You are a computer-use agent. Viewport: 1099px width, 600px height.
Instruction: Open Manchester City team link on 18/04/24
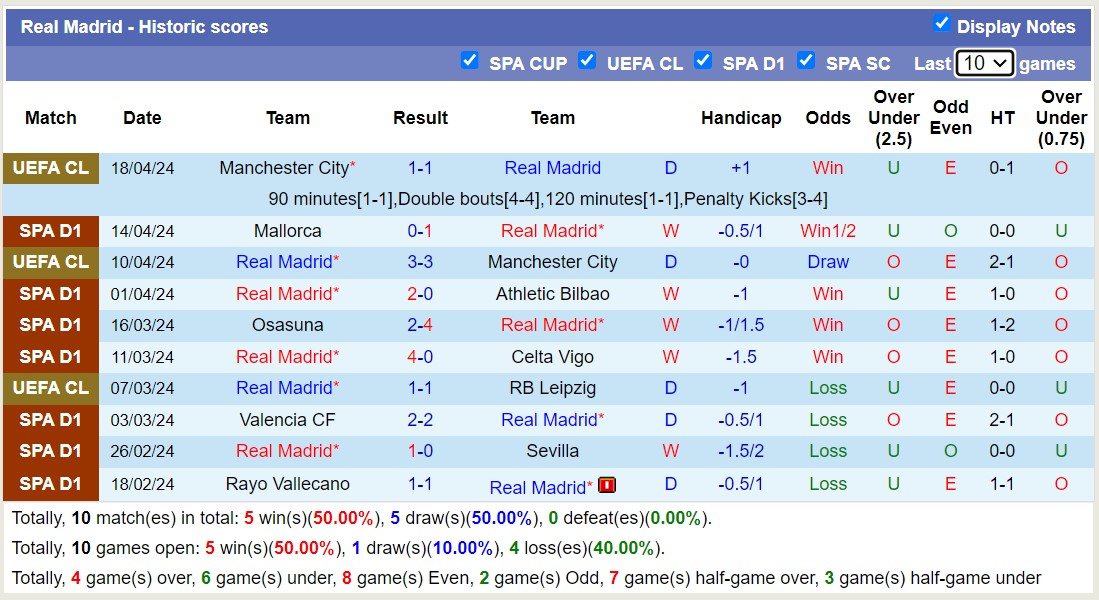point(284,168)
